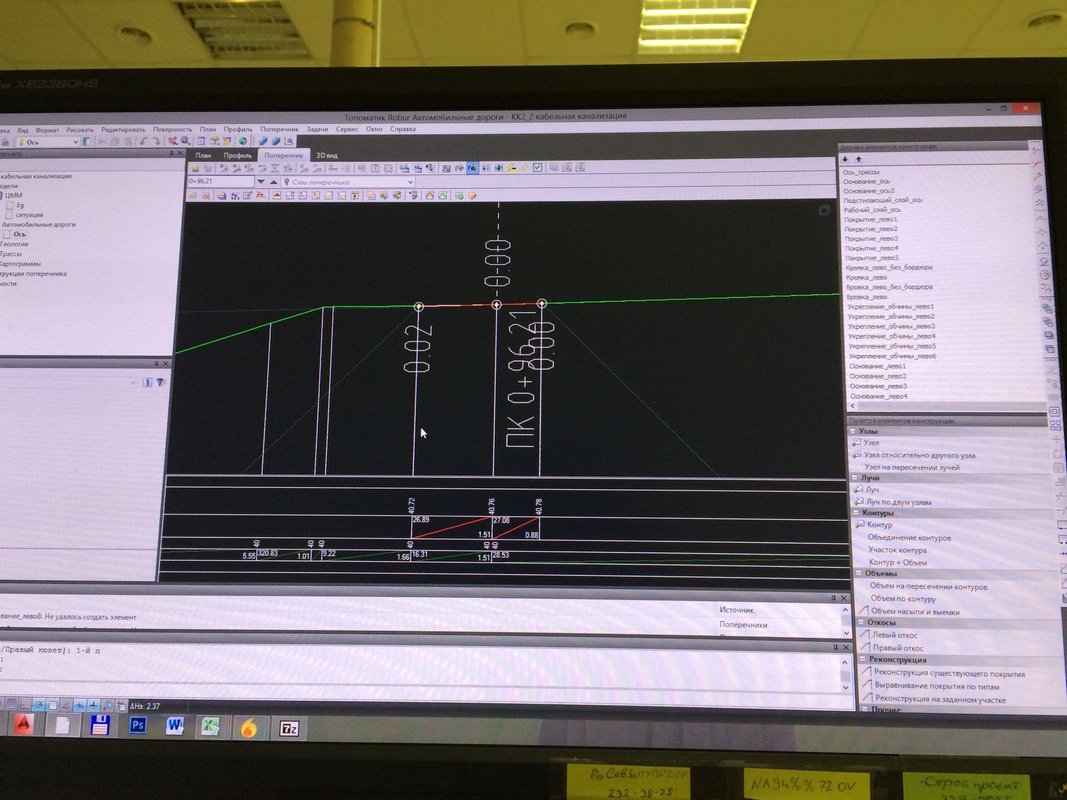Select Покрытие_лево1 in construction tree
Image resolution: width=1067 pixels, height=800 pixels.
870,219
